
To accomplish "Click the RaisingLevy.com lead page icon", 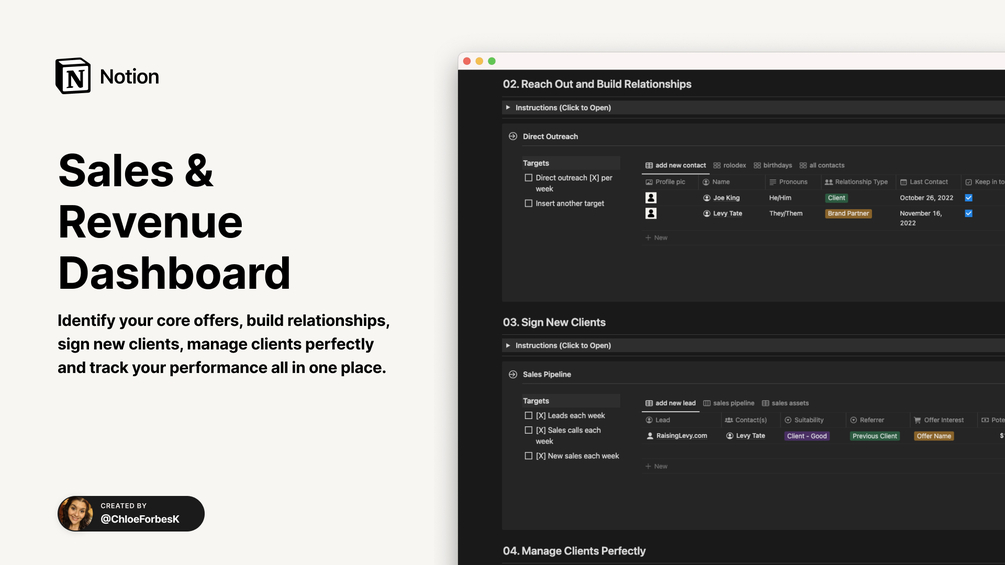I will click(650, 436).
